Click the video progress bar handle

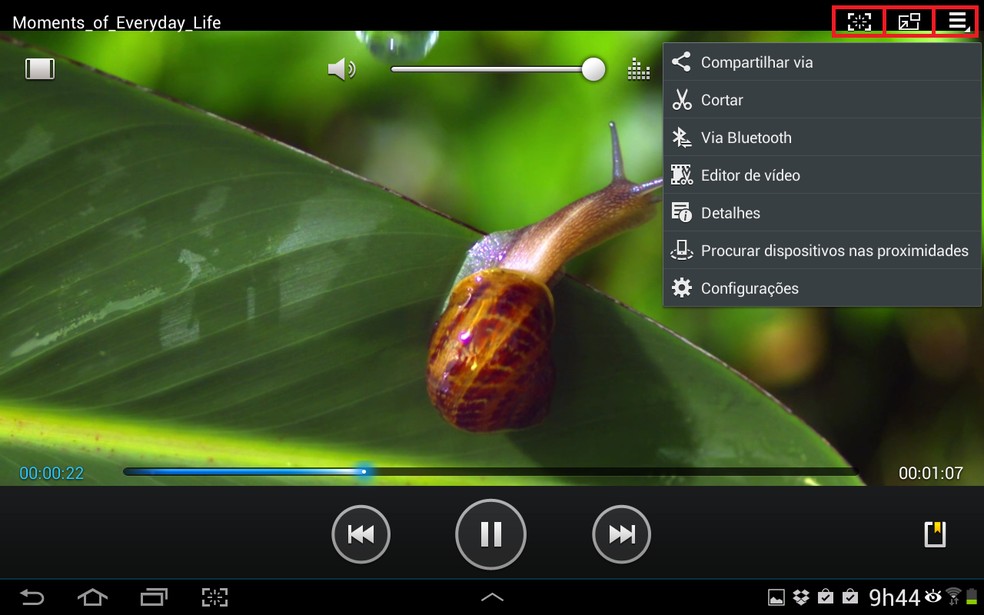pyautogui.click(x=364, y=471)
